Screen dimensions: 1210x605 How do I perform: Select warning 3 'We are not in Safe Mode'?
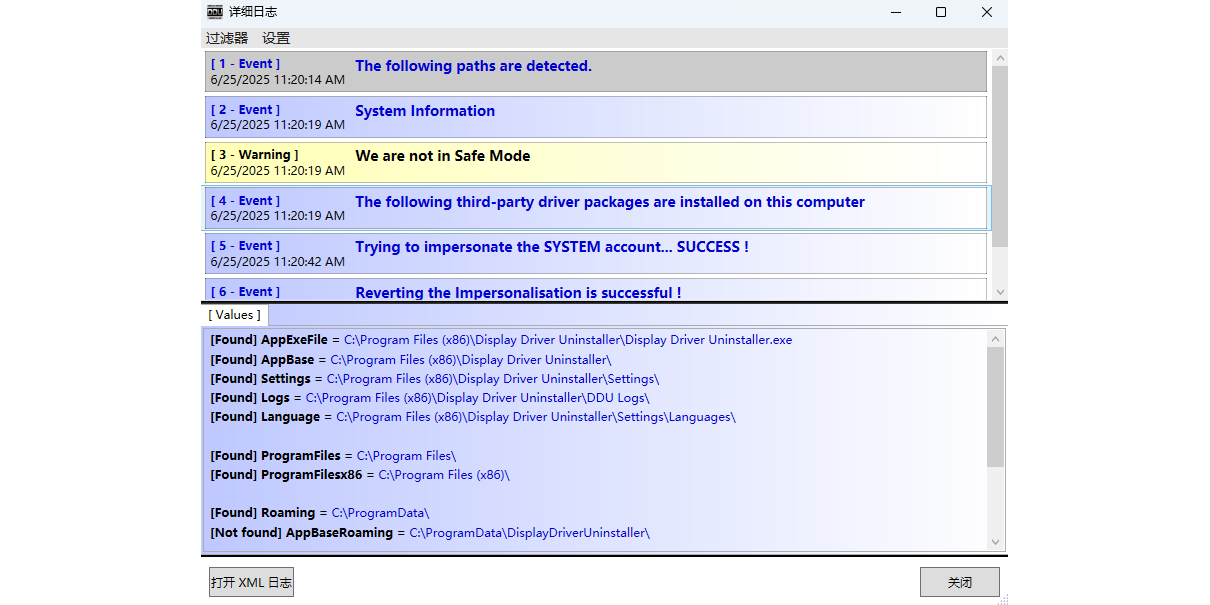pyautogui.click(x=596, y=162)
